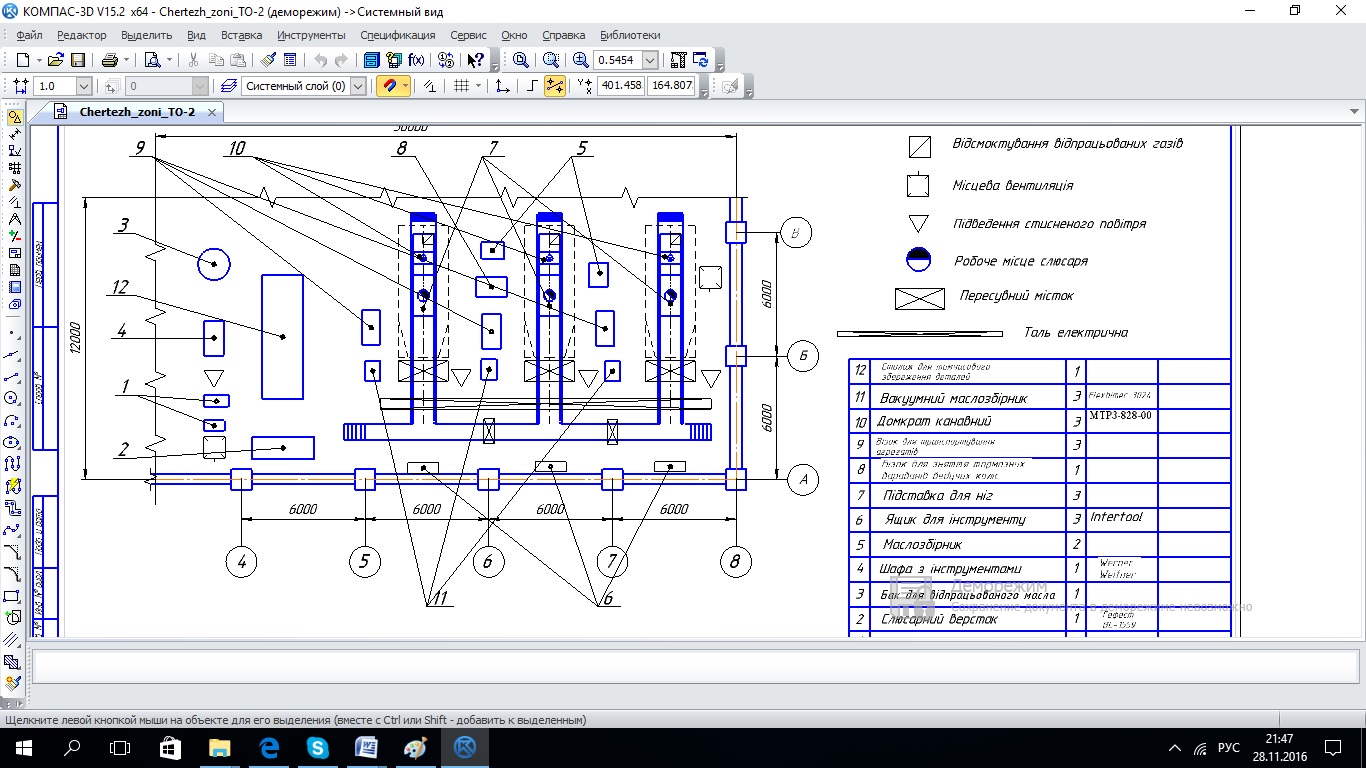Click the layers manager icon
This screenshot has width=1366, height=768.
pyautogui.click(x=227, y=86)
